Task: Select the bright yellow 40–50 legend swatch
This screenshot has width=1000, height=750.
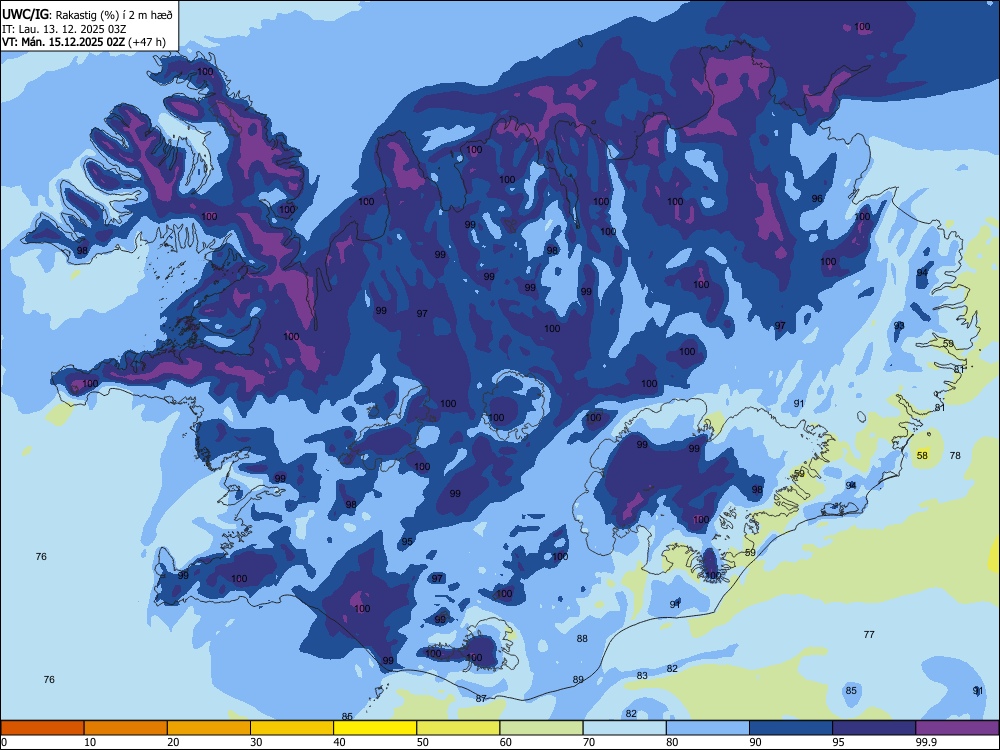Action: point(375,728)
